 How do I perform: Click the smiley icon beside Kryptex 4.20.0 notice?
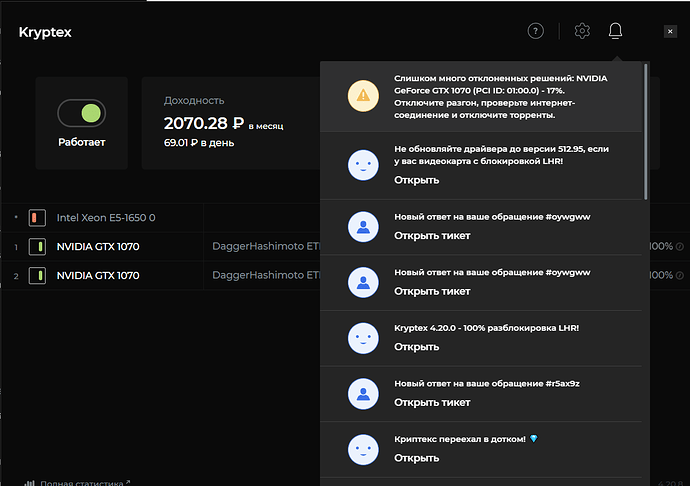tap(363, 338)
